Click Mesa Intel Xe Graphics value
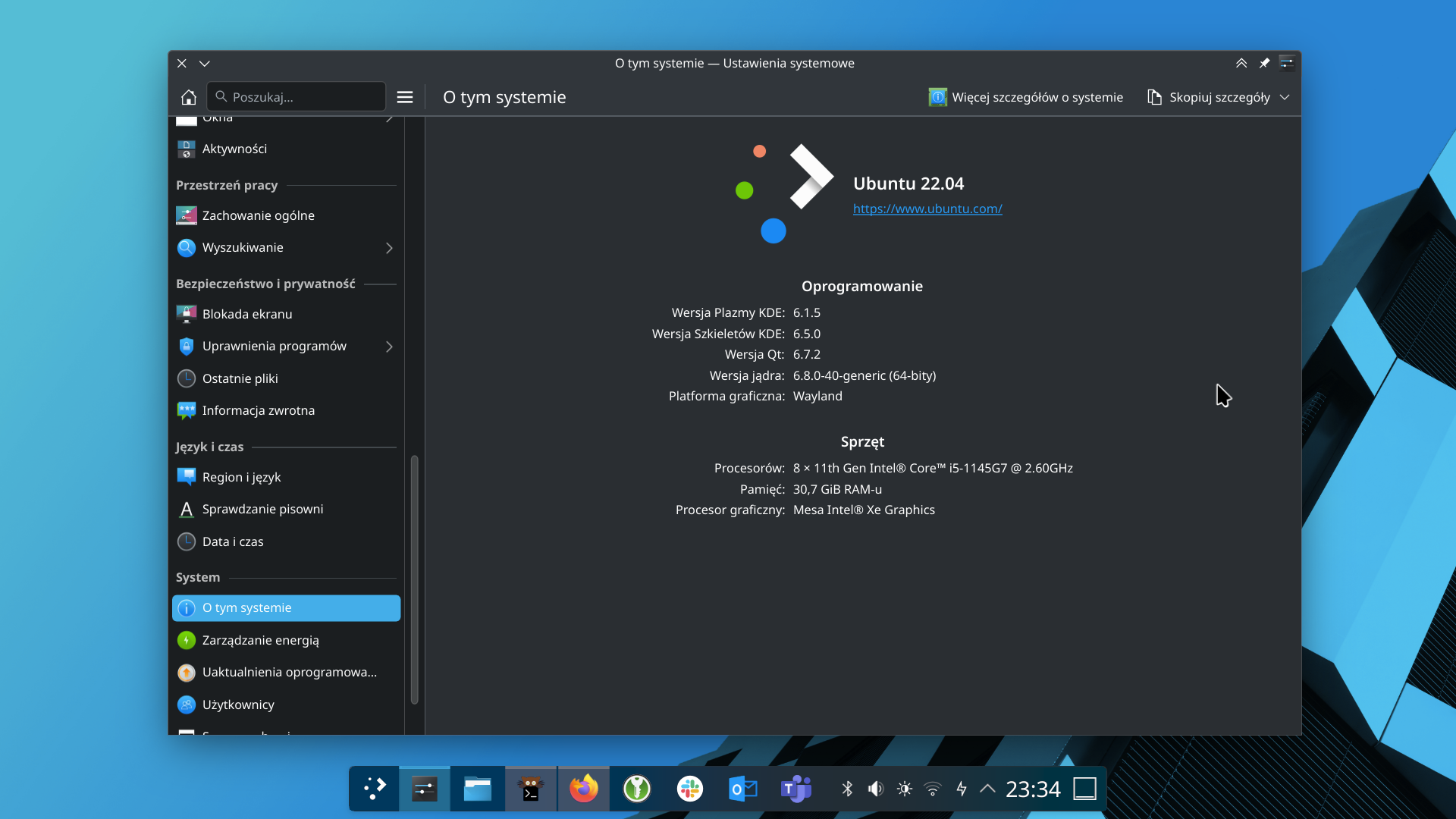 tap(864, 510)
